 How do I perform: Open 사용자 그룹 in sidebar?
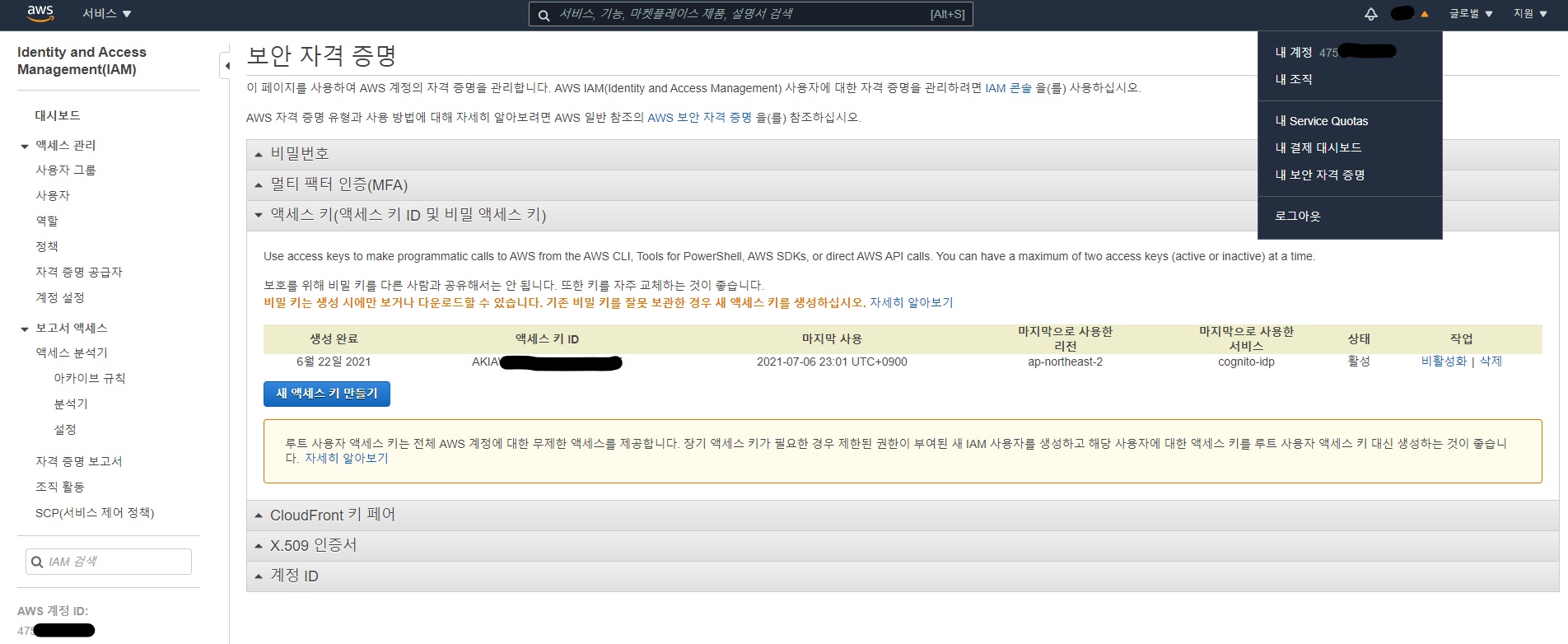[66, 170]
